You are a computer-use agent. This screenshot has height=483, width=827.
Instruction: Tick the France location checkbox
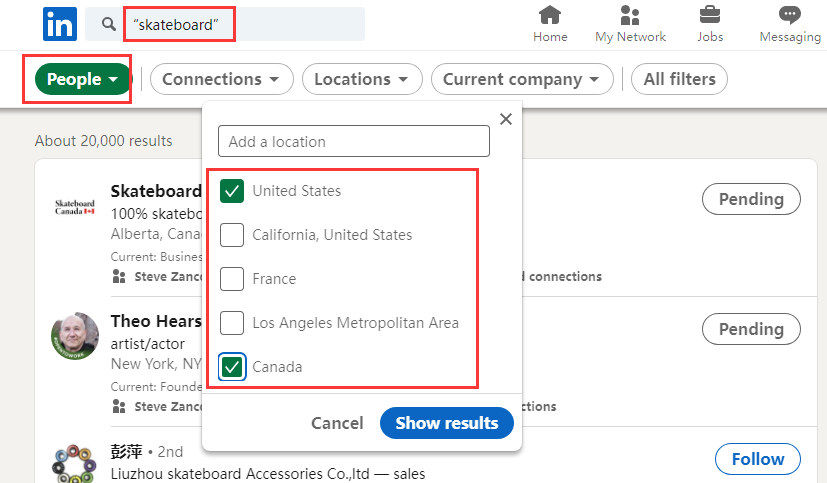(x=232, y=279)
